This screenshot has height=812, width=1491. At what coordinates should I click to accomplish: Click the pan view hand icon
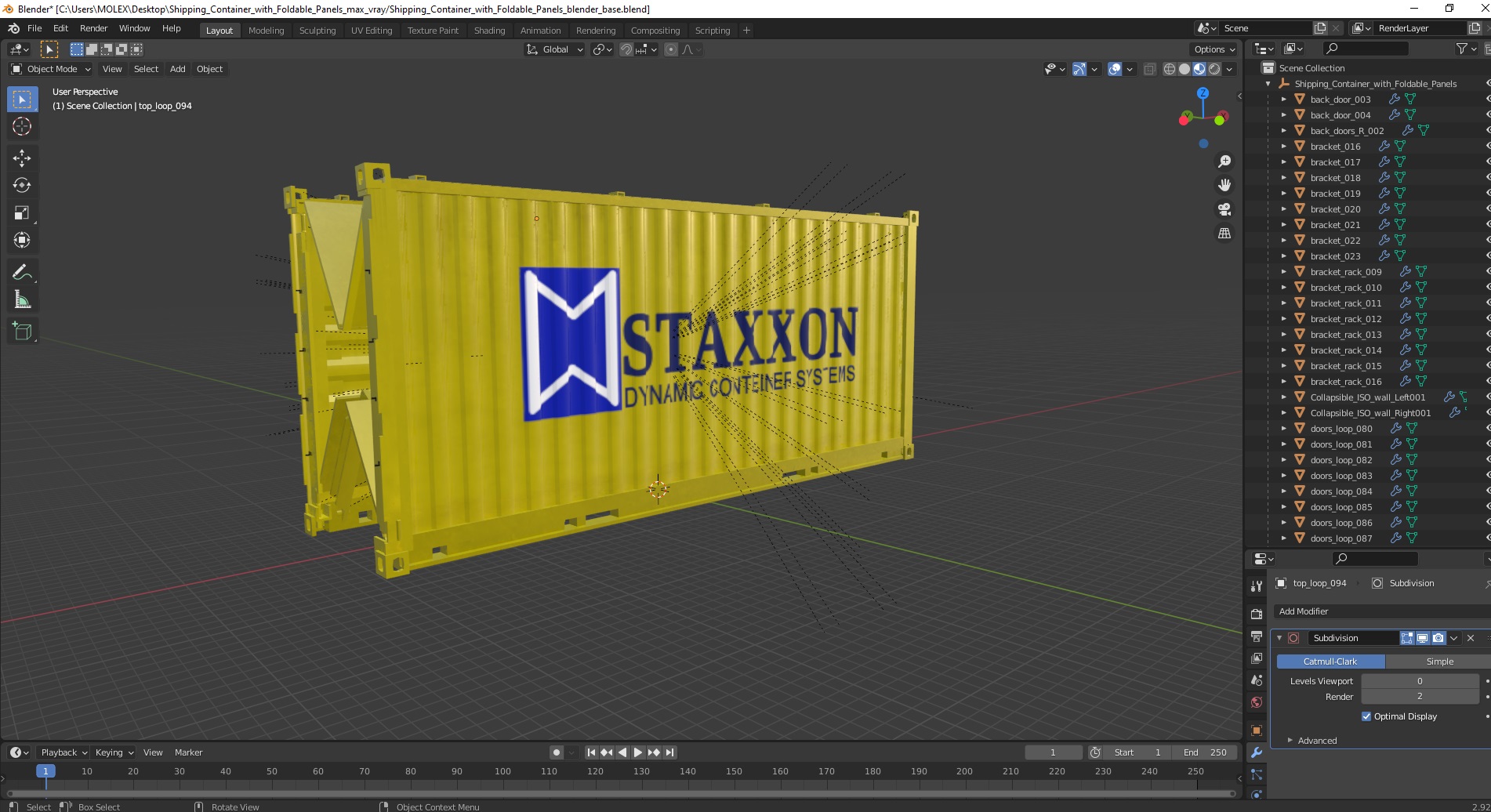[1224, 186]
